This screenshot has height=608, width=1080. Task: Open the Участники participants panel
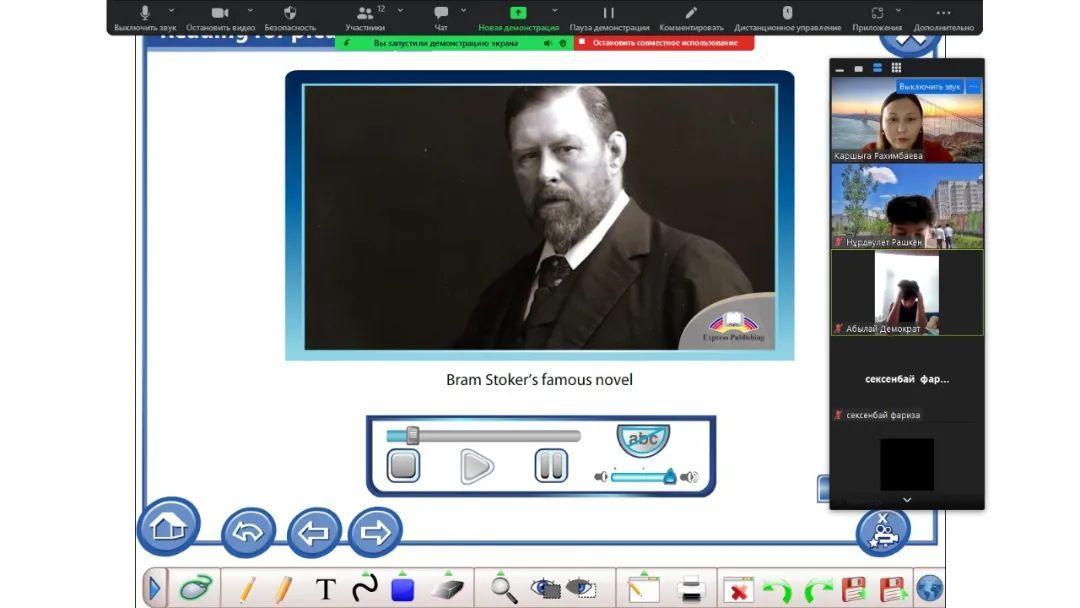click(x=365, y=17)
